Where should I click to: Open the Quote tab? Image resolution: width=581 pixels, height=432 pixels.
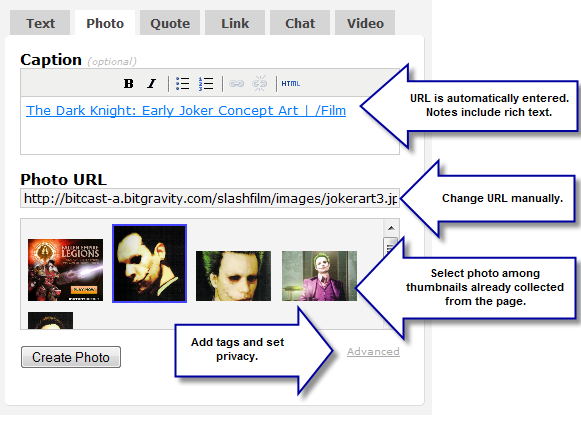[x=170, y=23]
